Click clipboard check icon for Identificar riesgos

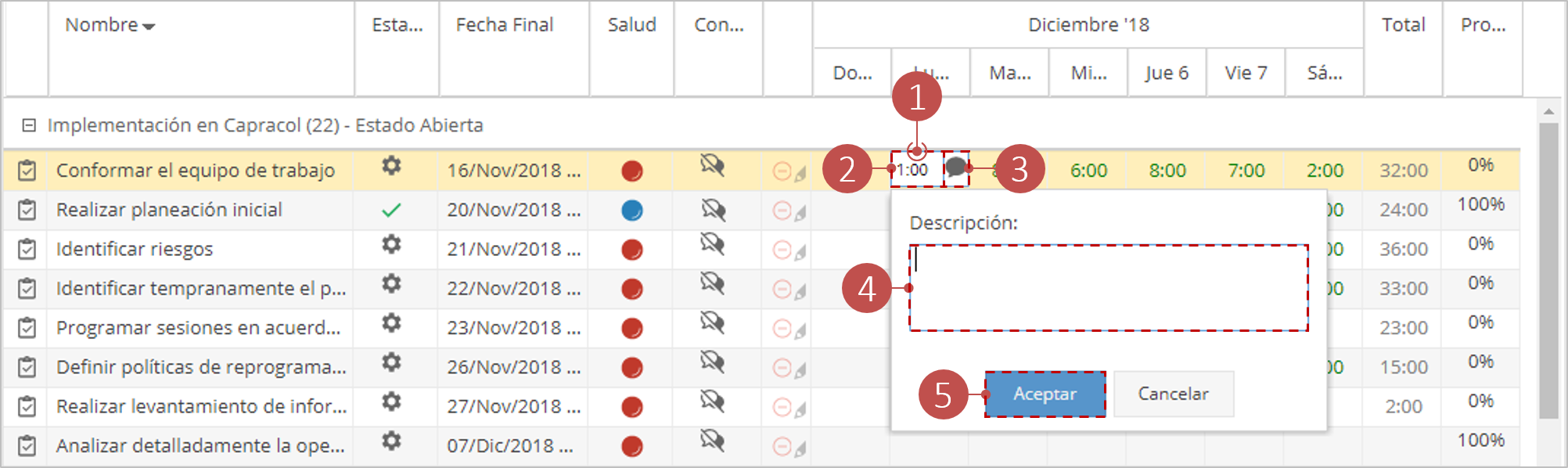(27, 249)
